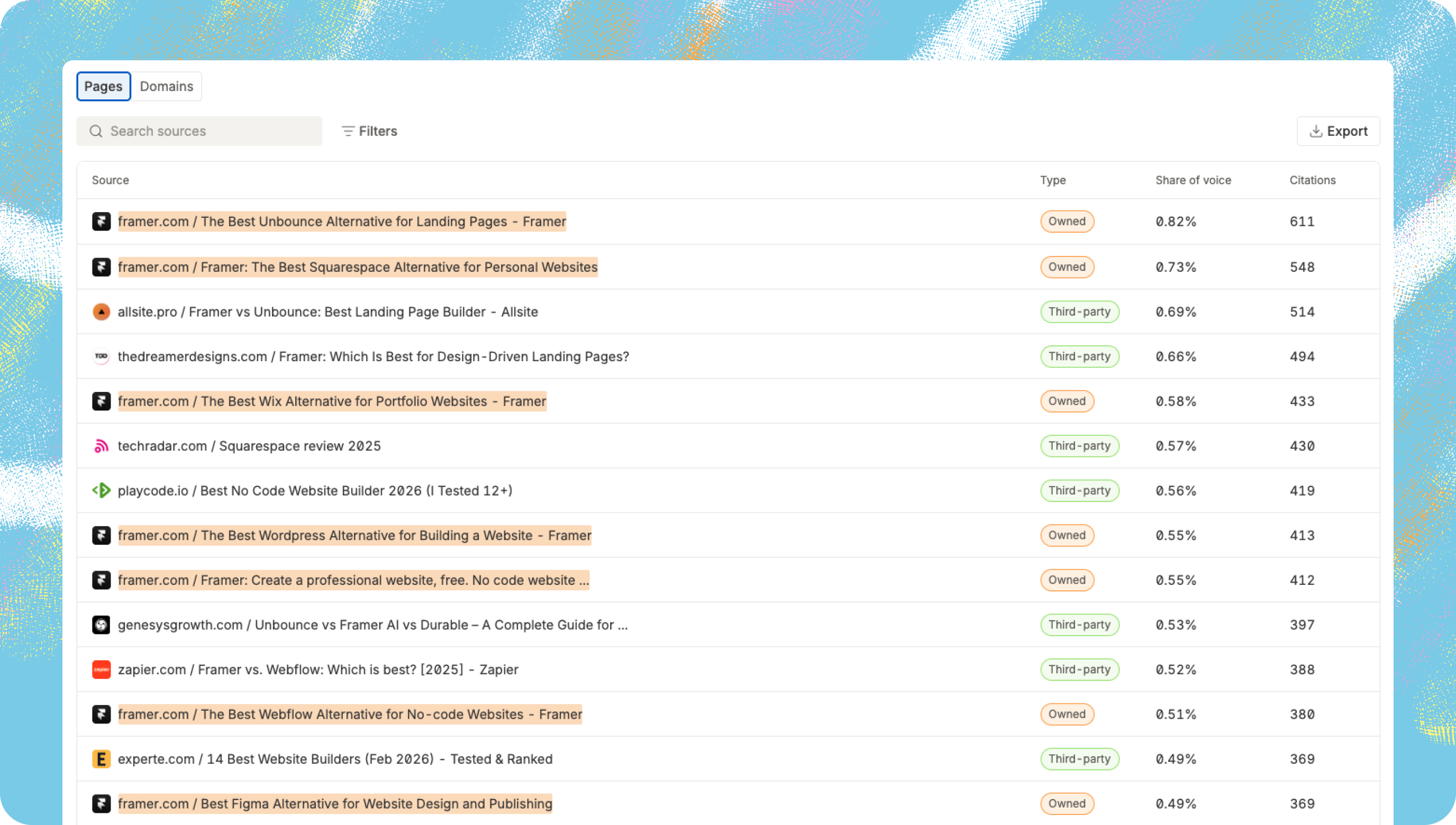Click the zapier.com red favicon
1456x825 pixels.
coord(101,670)
